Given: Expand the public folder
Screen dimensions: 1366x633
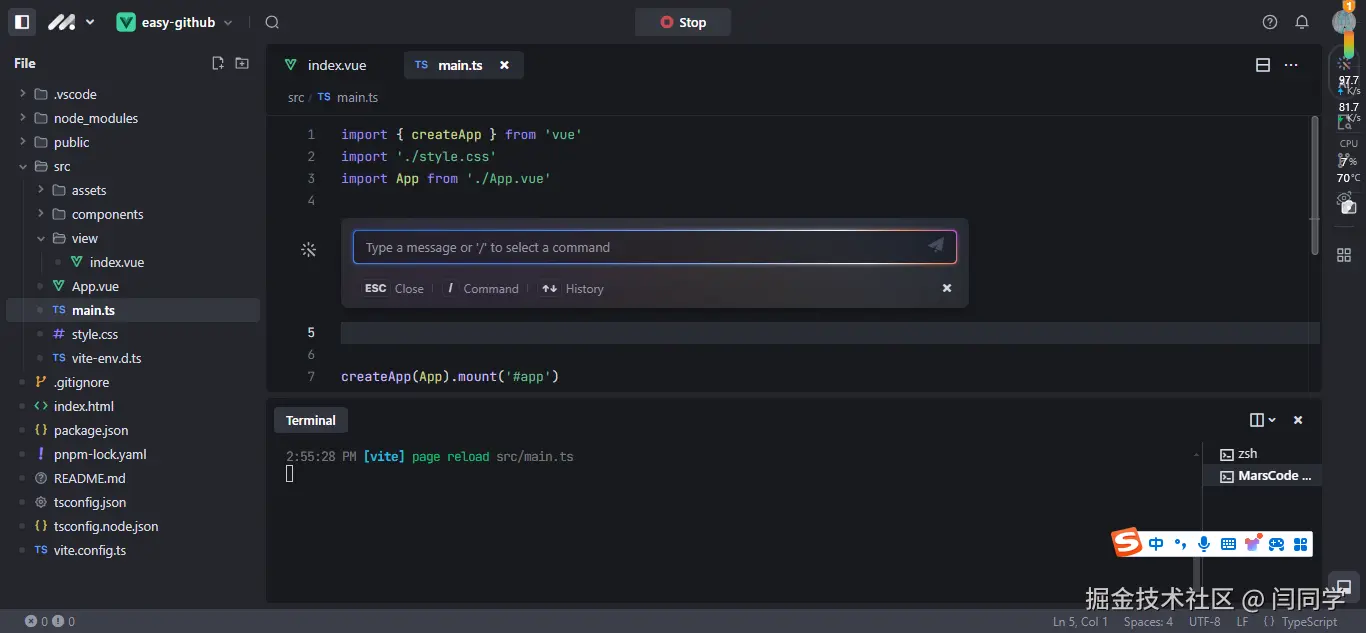Looking at the screenshot, I should point(133,142).
